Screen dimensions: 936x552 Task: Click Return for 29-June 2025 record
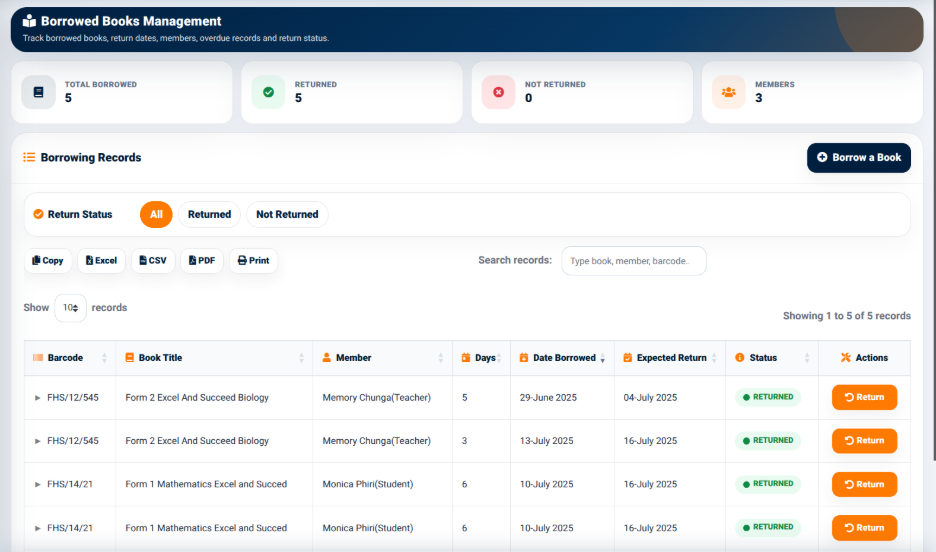click(x=864, y=397)
